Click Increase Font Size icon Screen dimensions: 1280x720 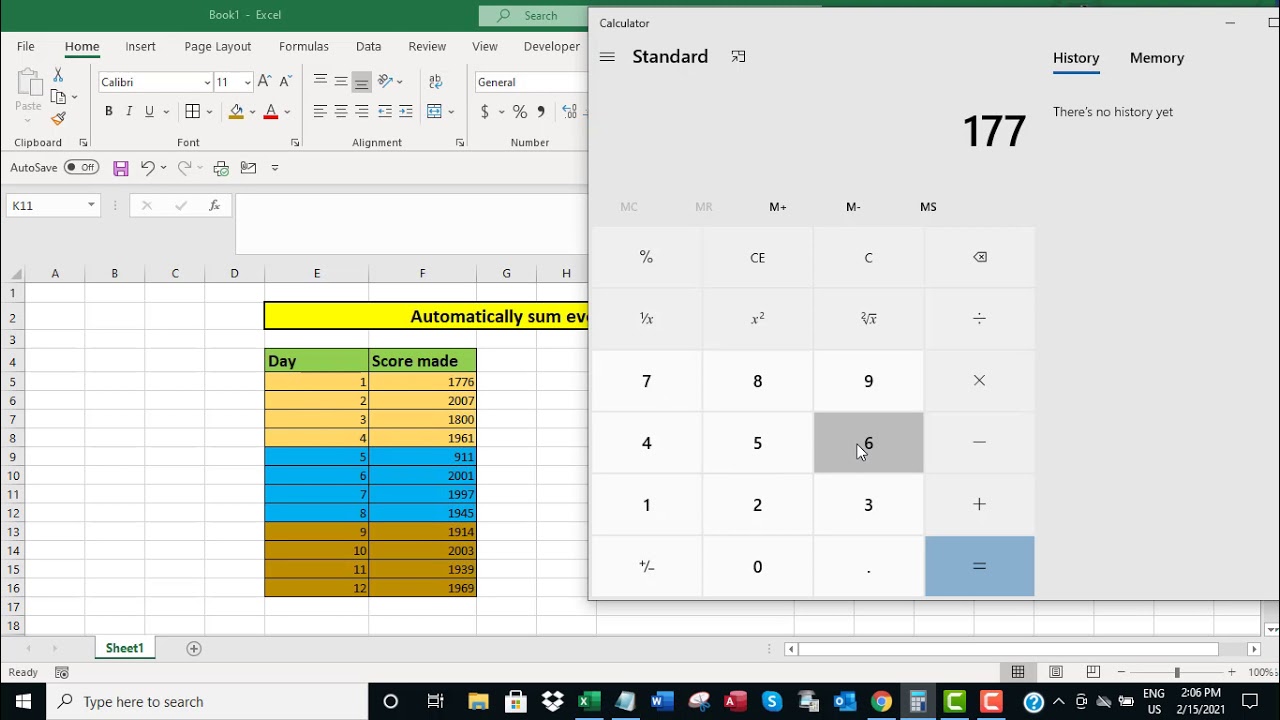click(264, 82)
